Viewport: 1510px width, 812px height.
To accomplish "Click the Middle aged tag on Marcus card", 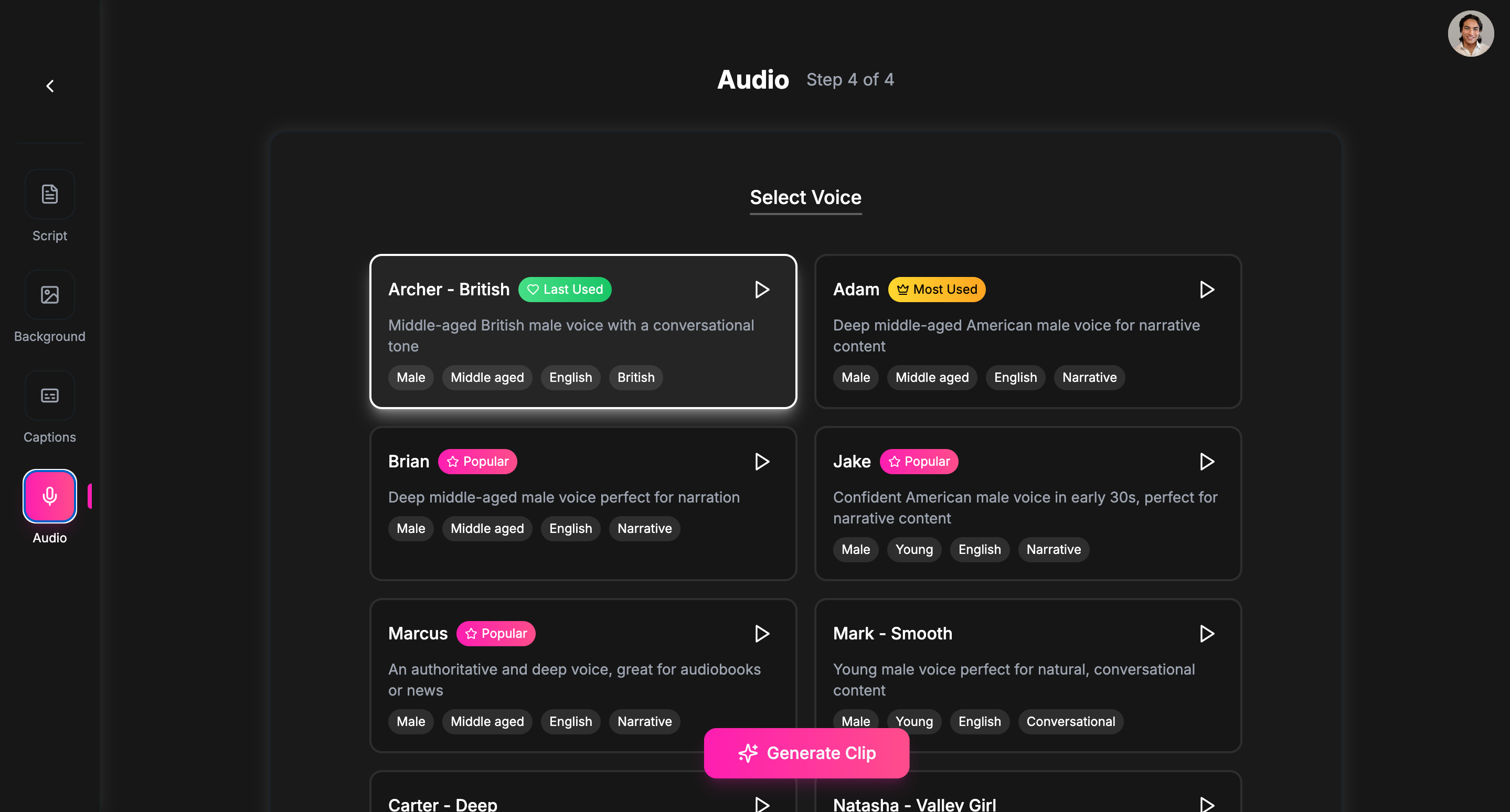I will [487, 721].
